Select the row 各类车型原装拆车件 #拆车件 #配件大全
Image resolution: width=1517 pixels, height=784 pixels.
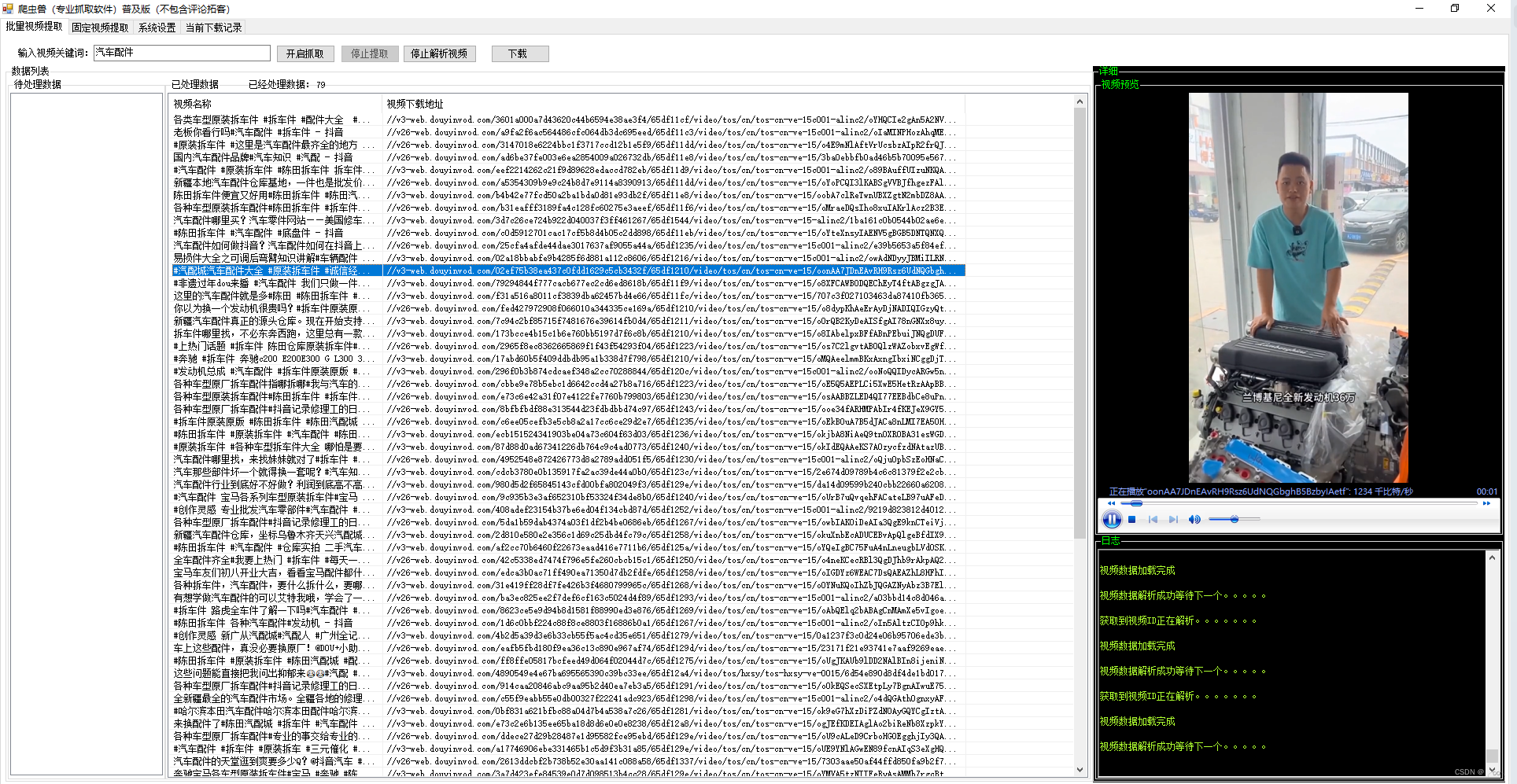tap(568, 120)
